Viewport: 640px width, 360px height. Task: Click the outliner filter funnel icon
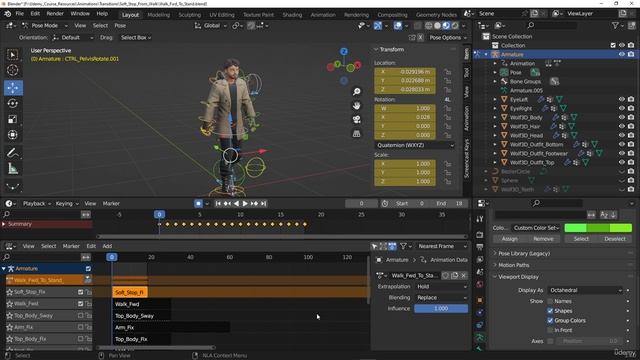point(615,25)
